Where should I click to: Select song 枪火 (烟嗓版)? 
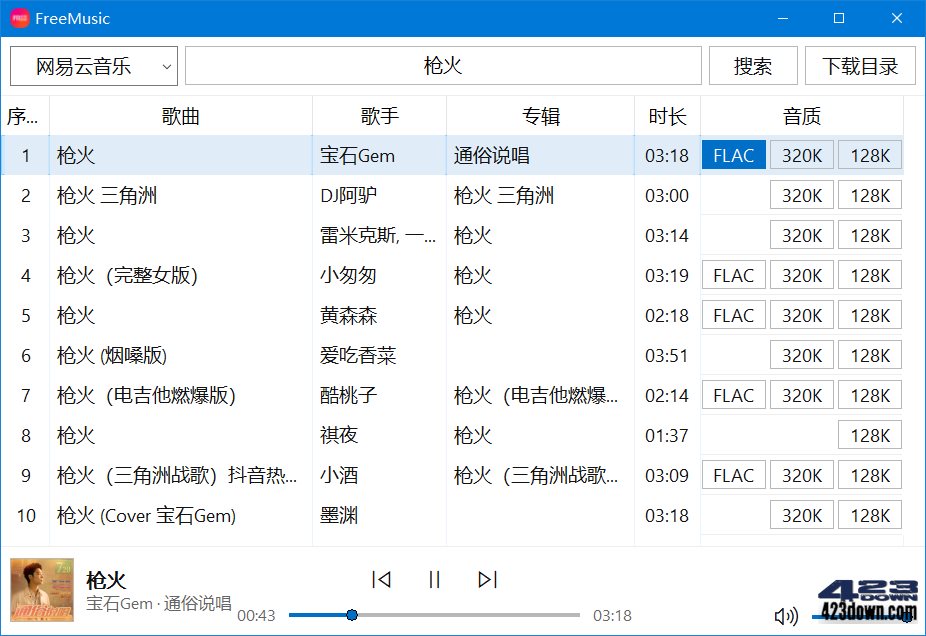click(112, 355)
